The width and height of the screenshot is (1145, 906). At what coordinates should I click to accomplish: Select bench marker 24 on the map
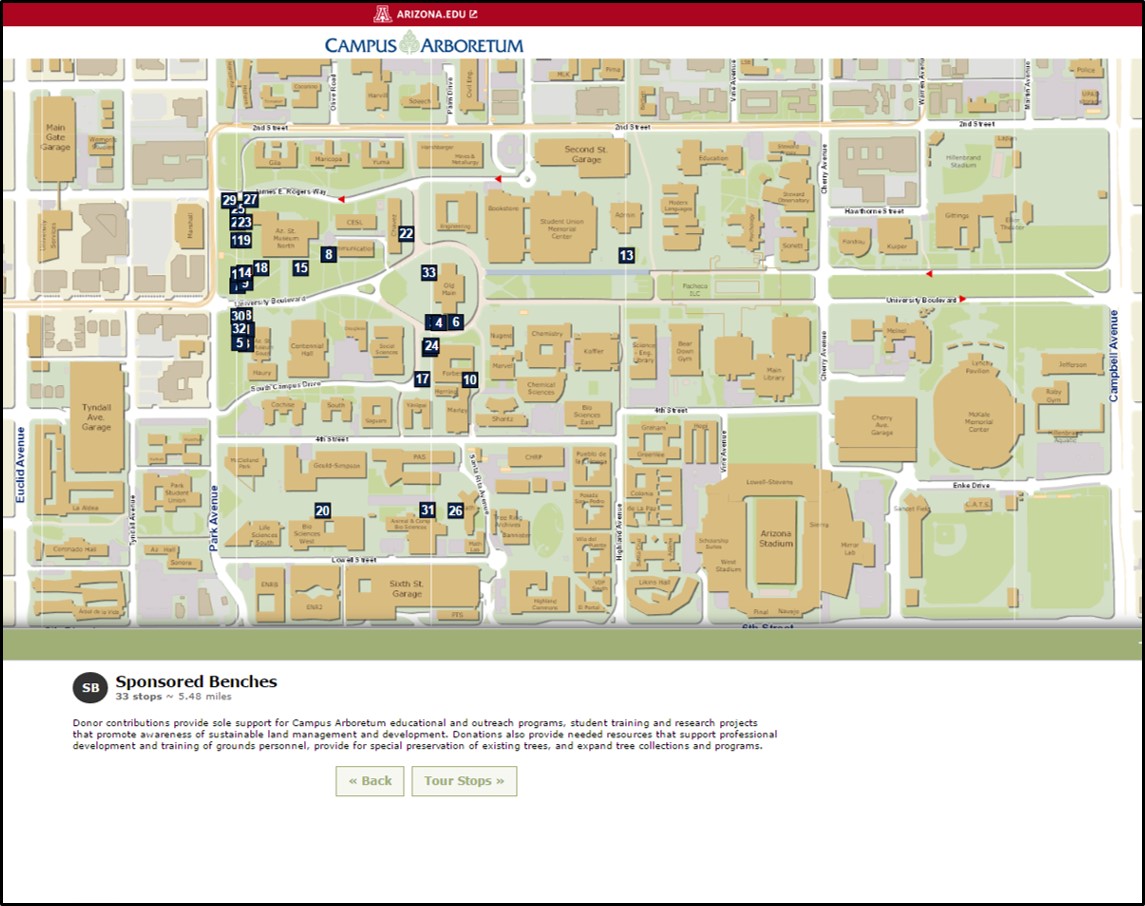point(431,346)
